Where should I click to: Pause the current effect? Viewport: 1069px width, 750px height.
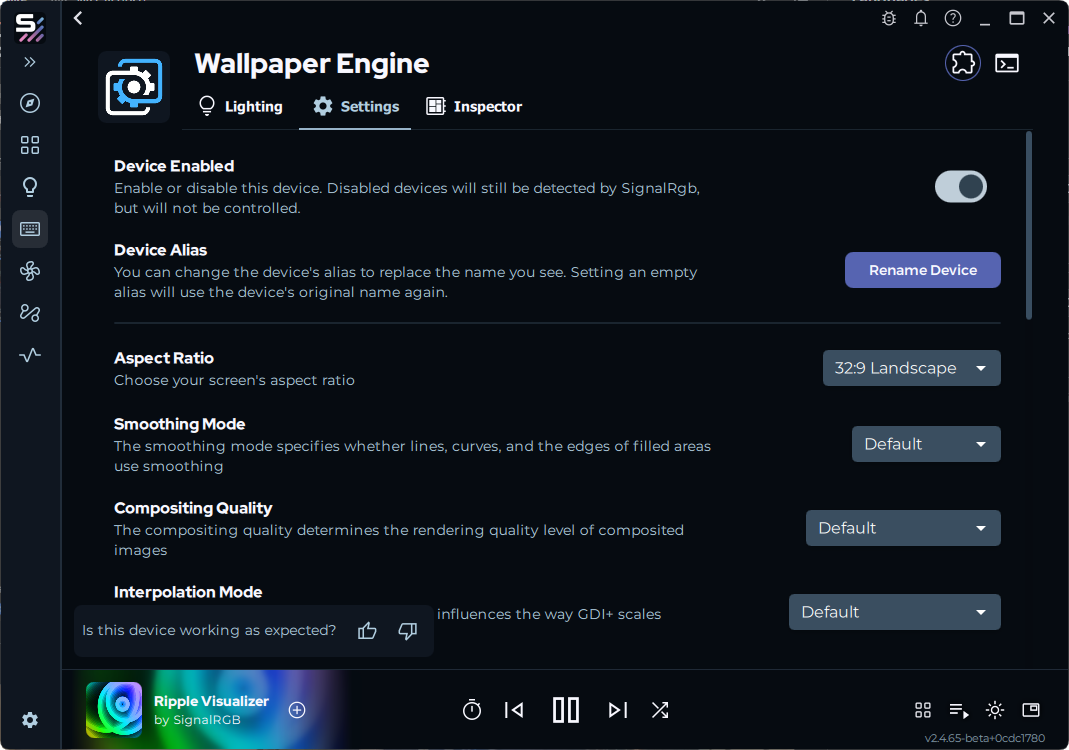click(x=566, y=710)
